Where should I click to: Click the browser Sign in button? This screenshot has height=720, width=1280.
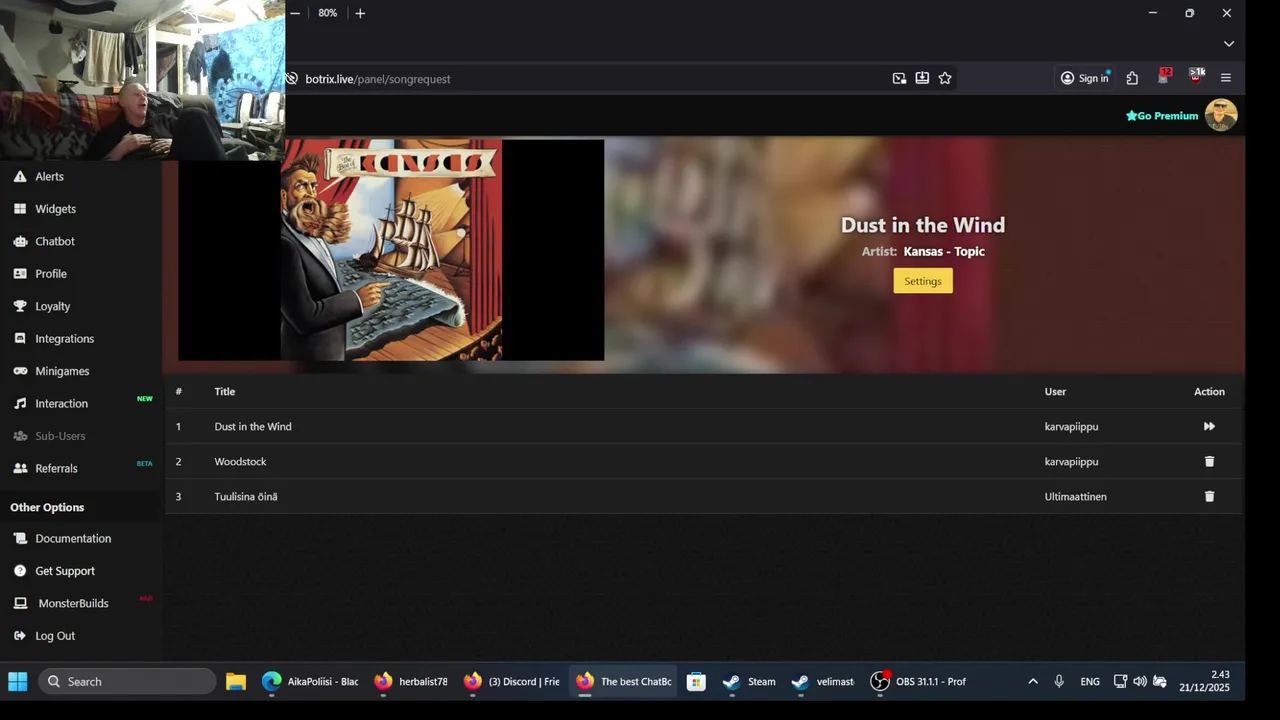[1085, 78]
